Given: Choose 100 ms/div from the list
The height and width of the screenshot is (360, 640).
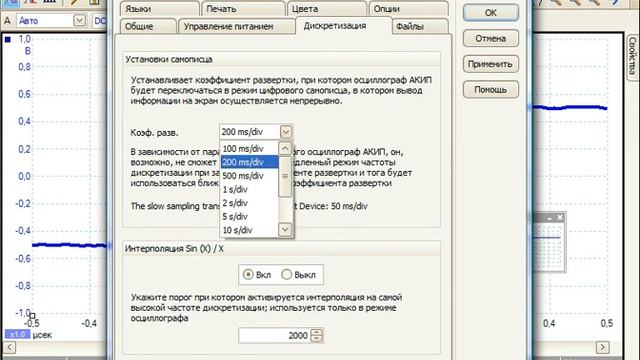Looking at the screenshot, I should pos(249,149).
